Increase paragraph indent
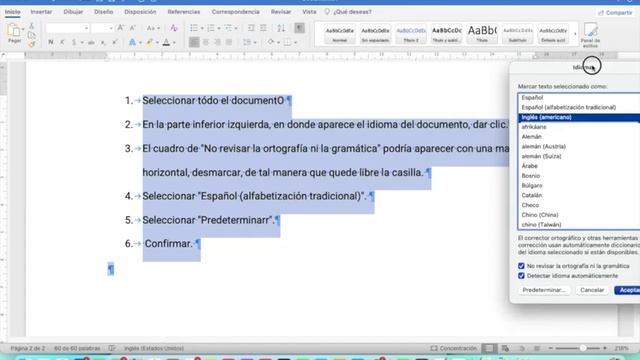 click(263, 28)
